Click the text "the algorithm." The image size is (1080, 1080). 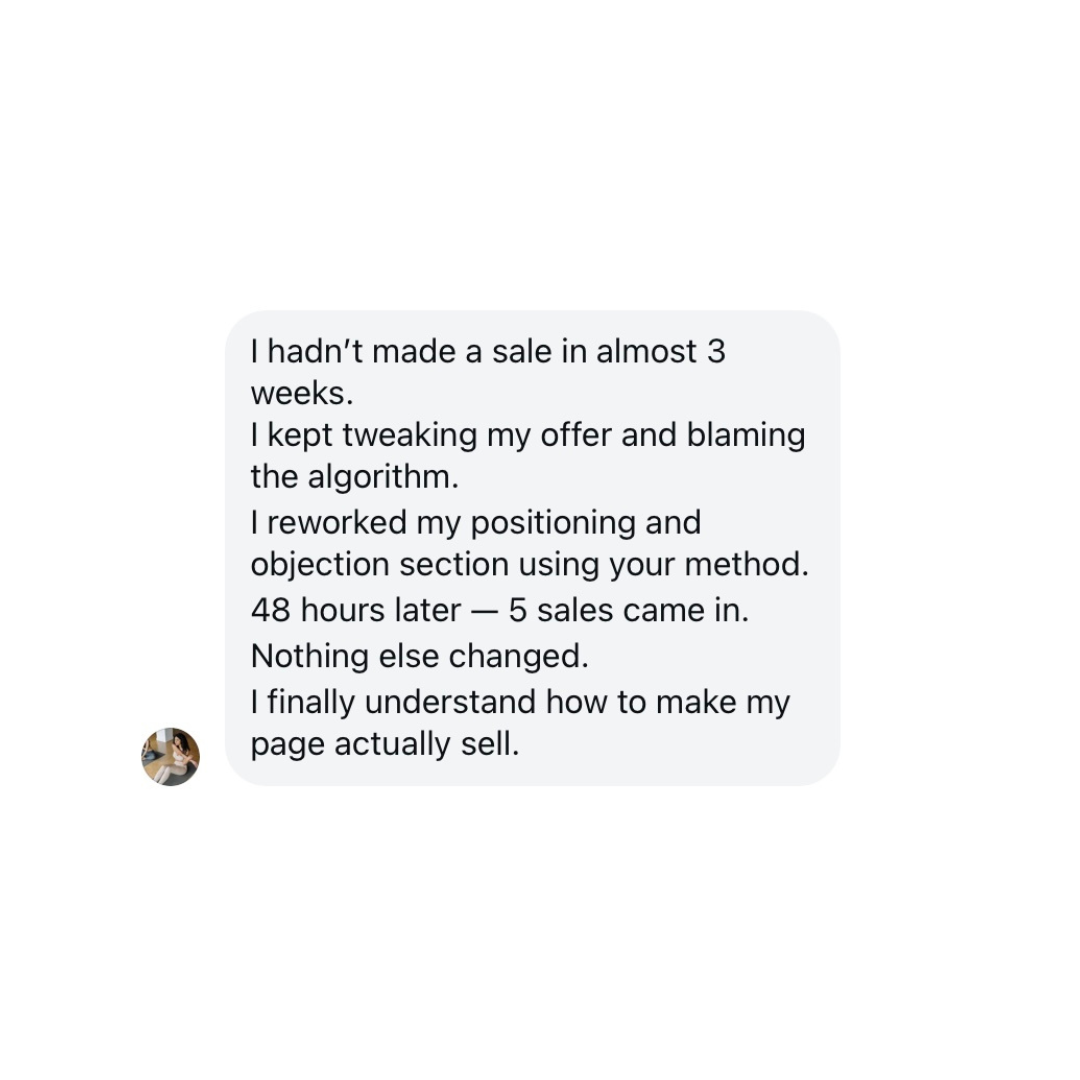354,477
